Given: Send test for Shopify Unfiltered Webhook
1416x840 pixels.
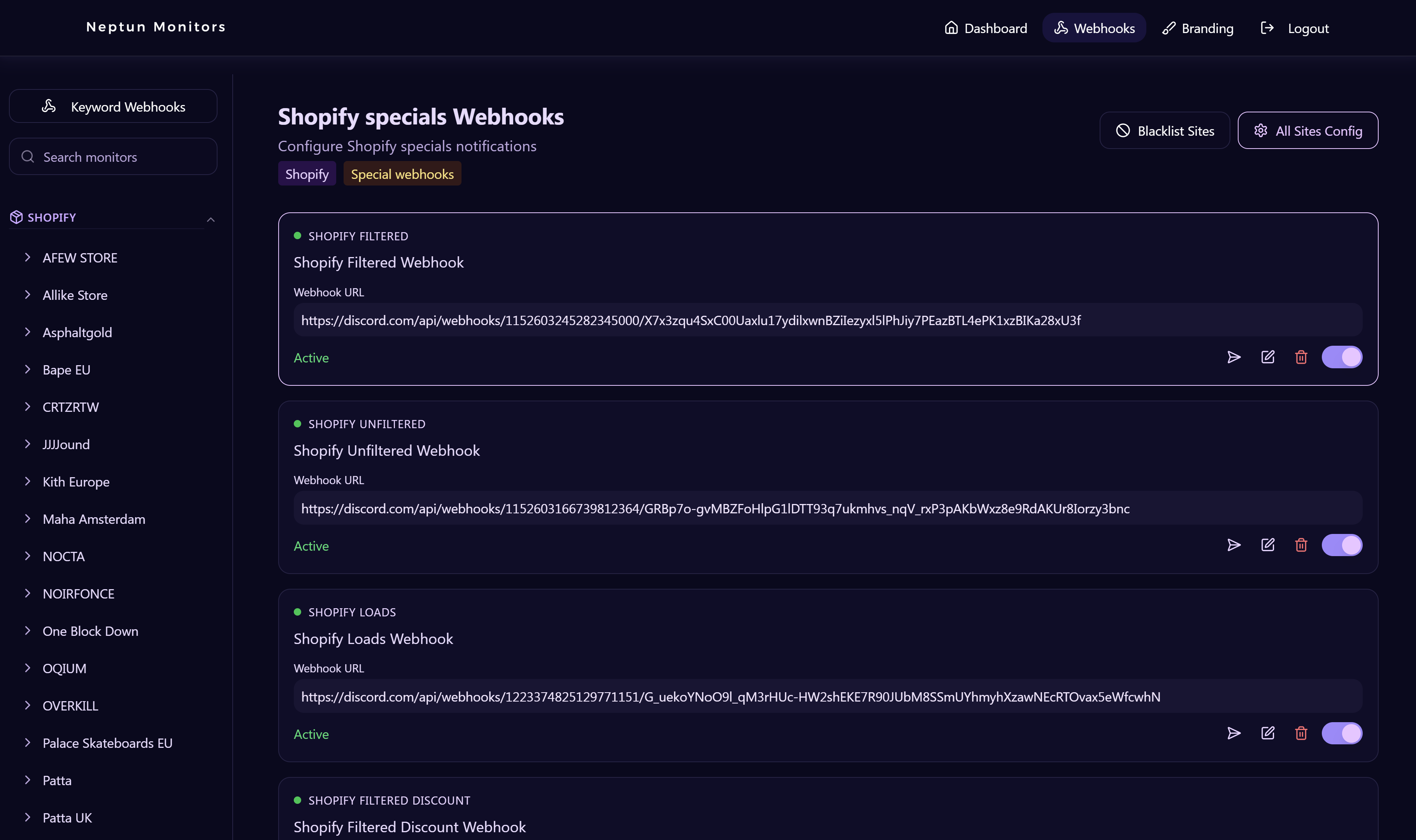Looking at the screenshot, I should point(1234,545).
